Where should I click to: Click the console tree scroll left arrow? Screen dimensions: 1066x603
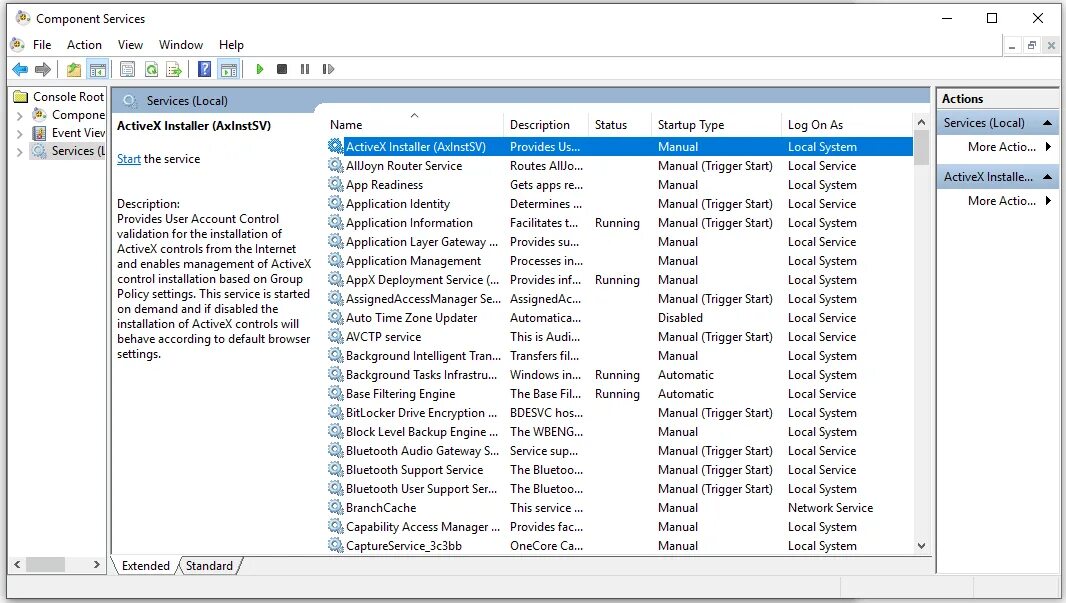17,564
